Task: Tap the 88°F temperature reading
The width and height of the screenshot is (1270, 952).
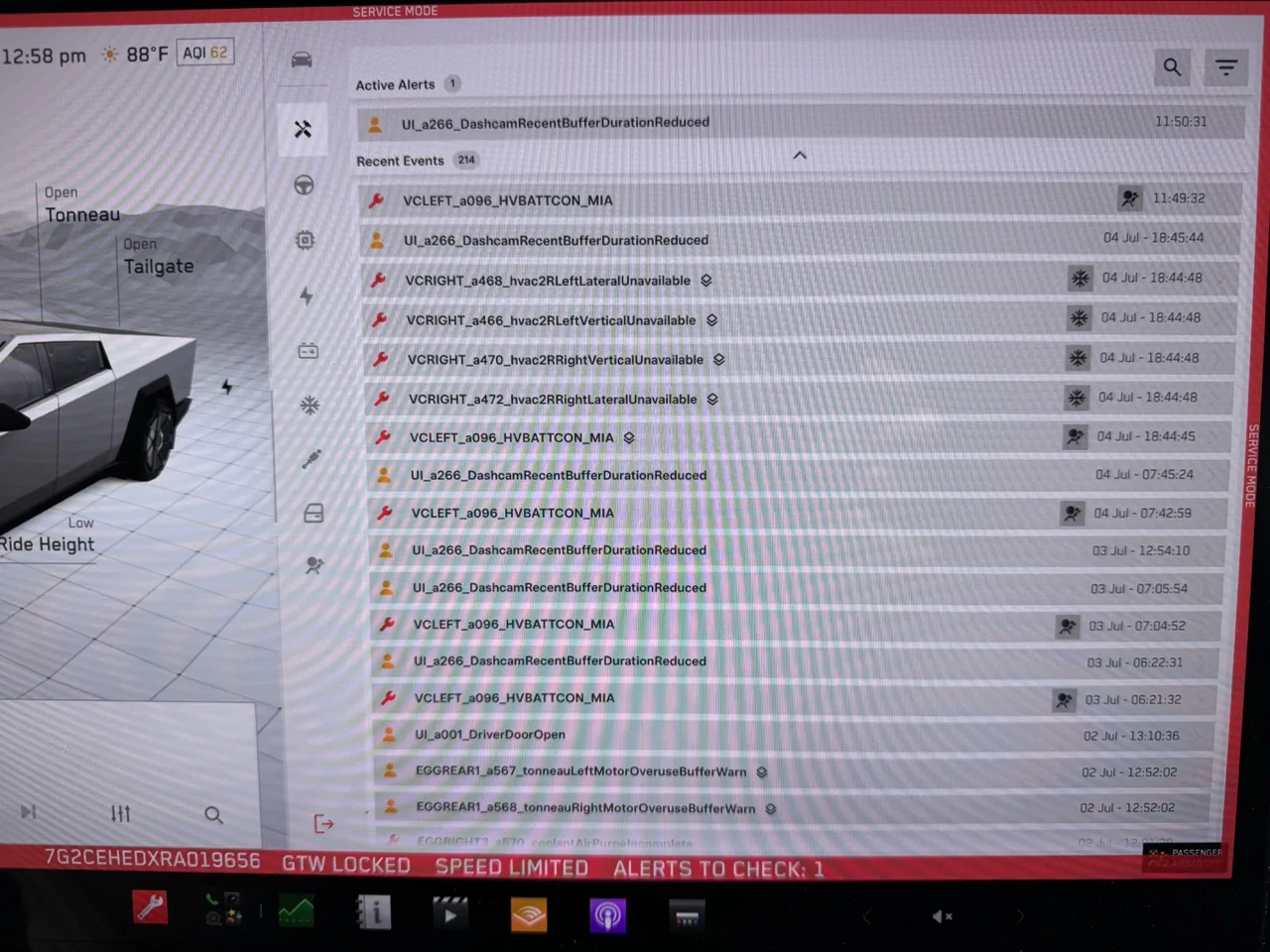Action: (x=147, y=55)
